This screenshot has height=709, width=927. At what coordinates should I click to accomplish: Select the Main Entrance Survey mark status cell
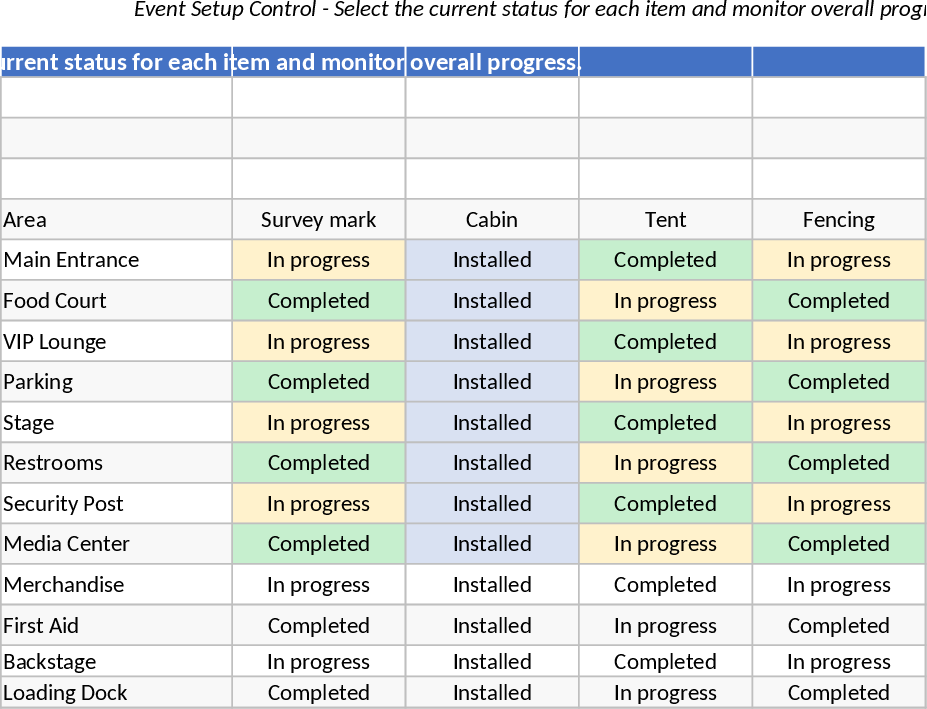click(318, 260)
